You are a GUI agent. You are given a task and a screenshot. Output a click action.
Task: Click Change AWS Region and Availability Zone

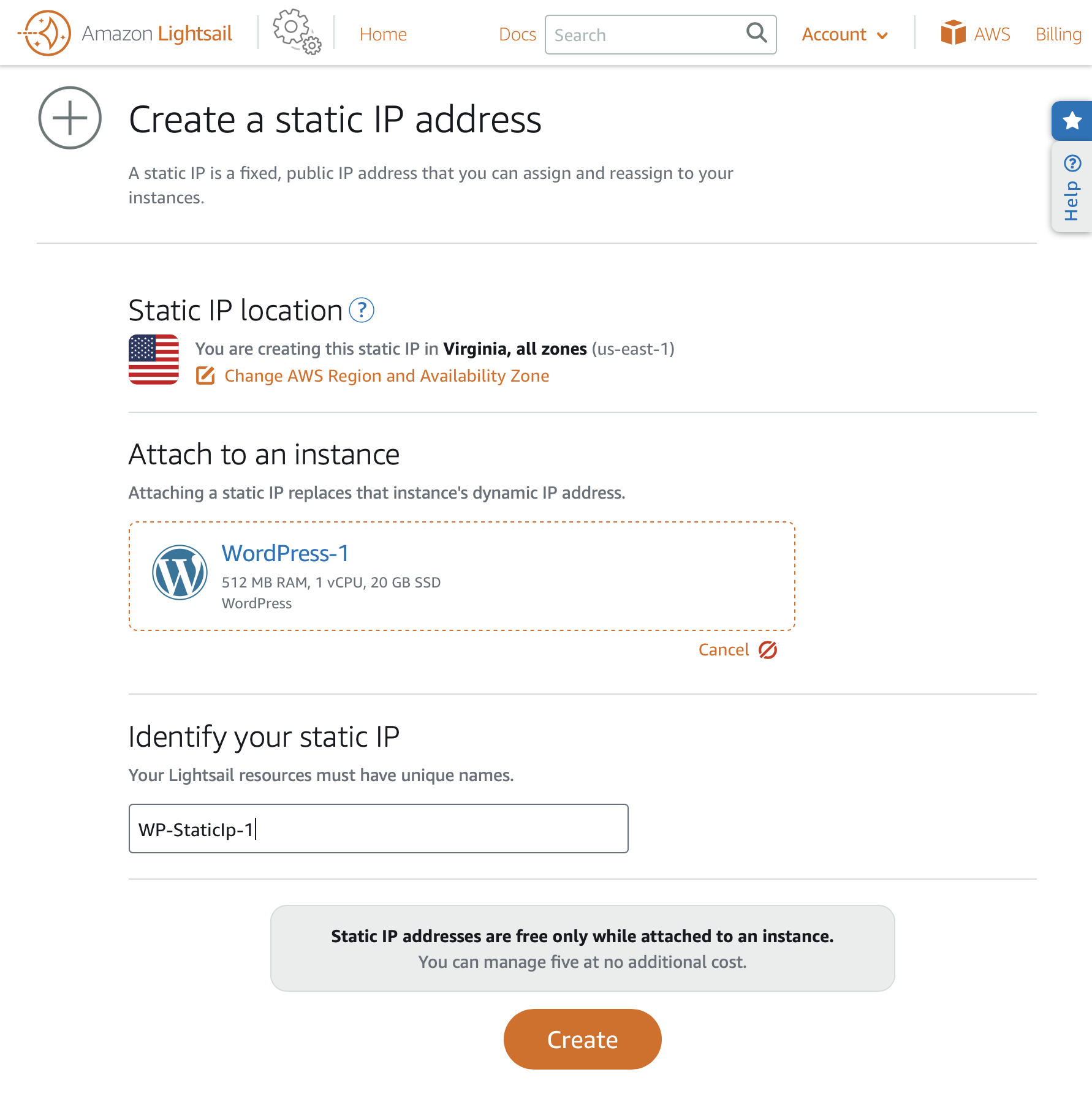coord(386,376)
